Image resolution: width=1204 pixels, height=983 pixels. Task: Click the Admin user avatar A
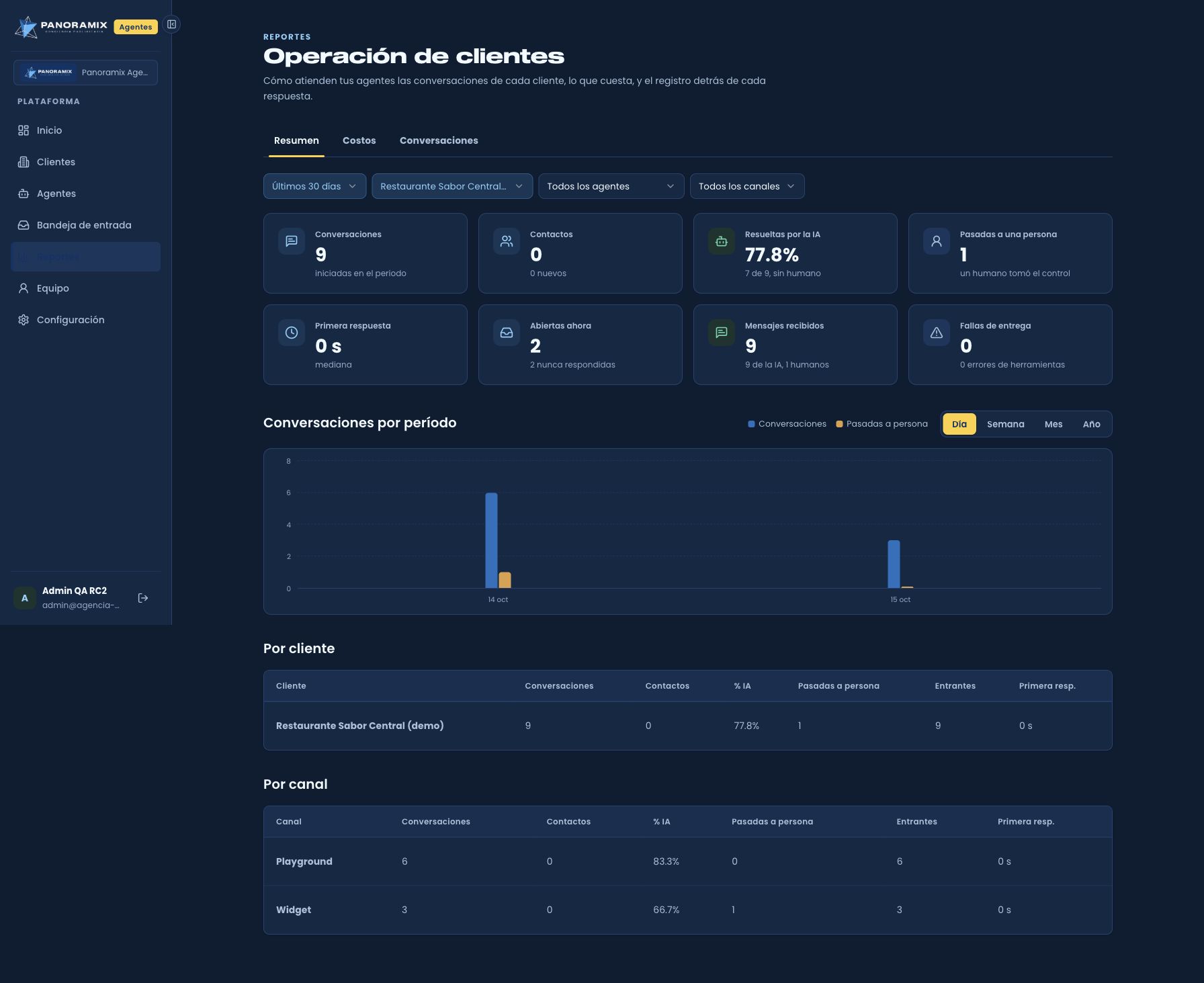pos(25,598)
